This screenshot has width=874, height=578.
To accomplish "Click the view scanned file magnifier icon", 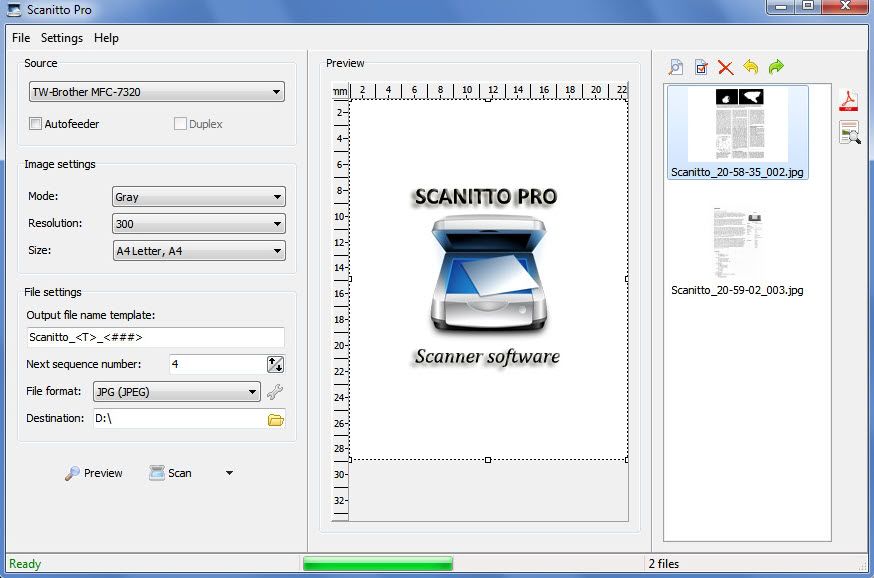I will pyautogui.click(x=676, y=67).
